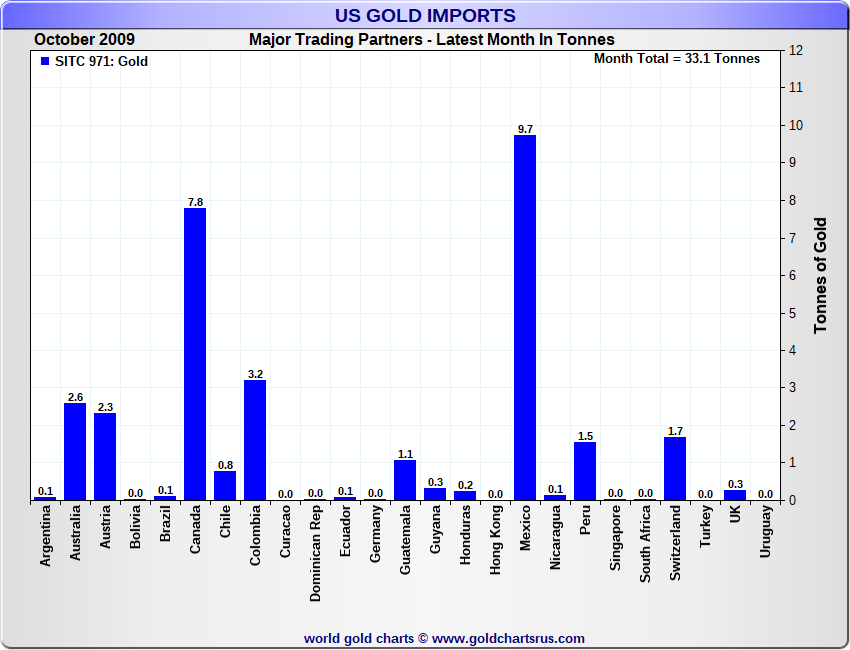Click the 0.2 value above Honduras

coord(466,485)
